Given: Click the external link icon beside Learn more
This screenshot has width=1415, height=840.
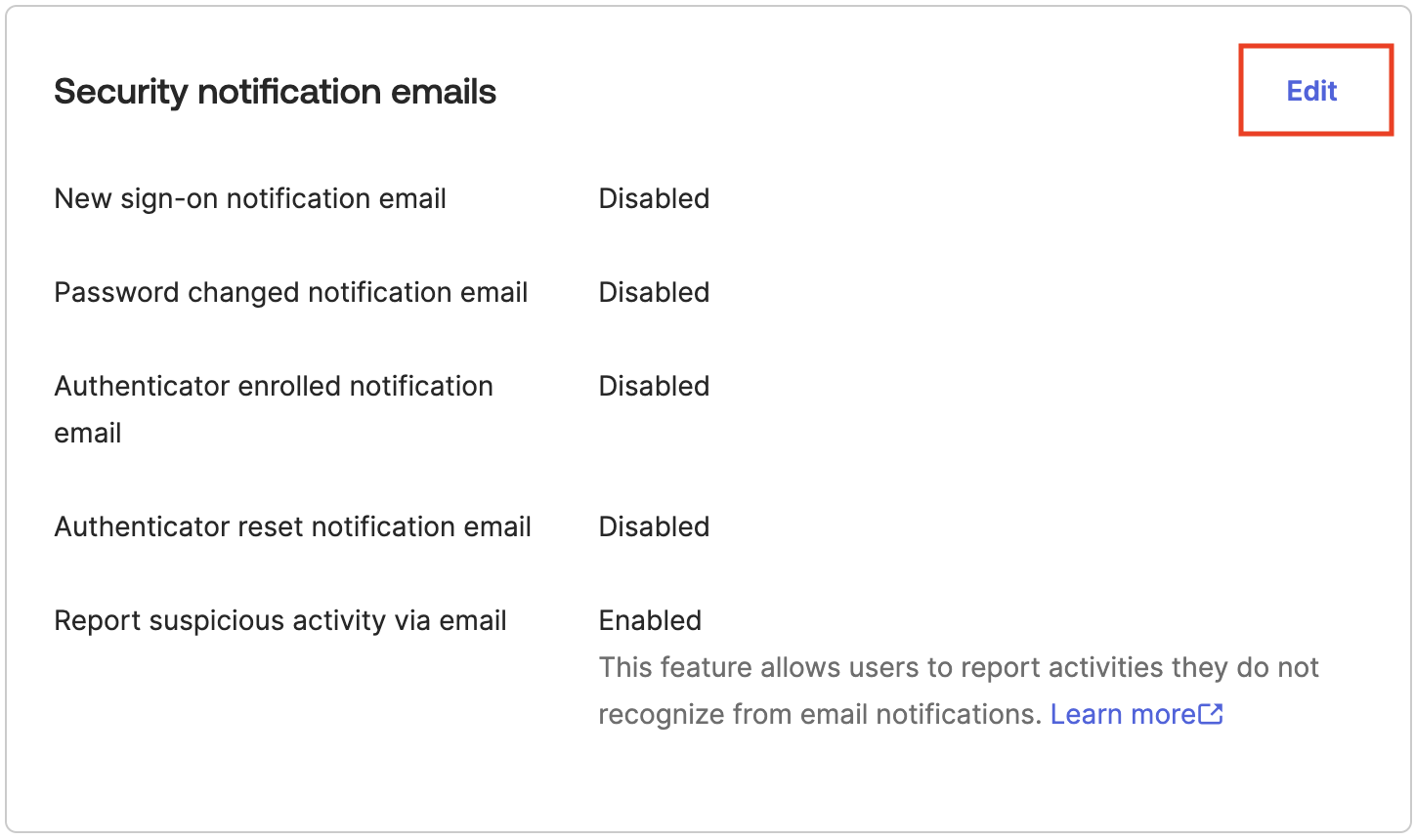Looking at the screenshot, I should (1212, 714).
